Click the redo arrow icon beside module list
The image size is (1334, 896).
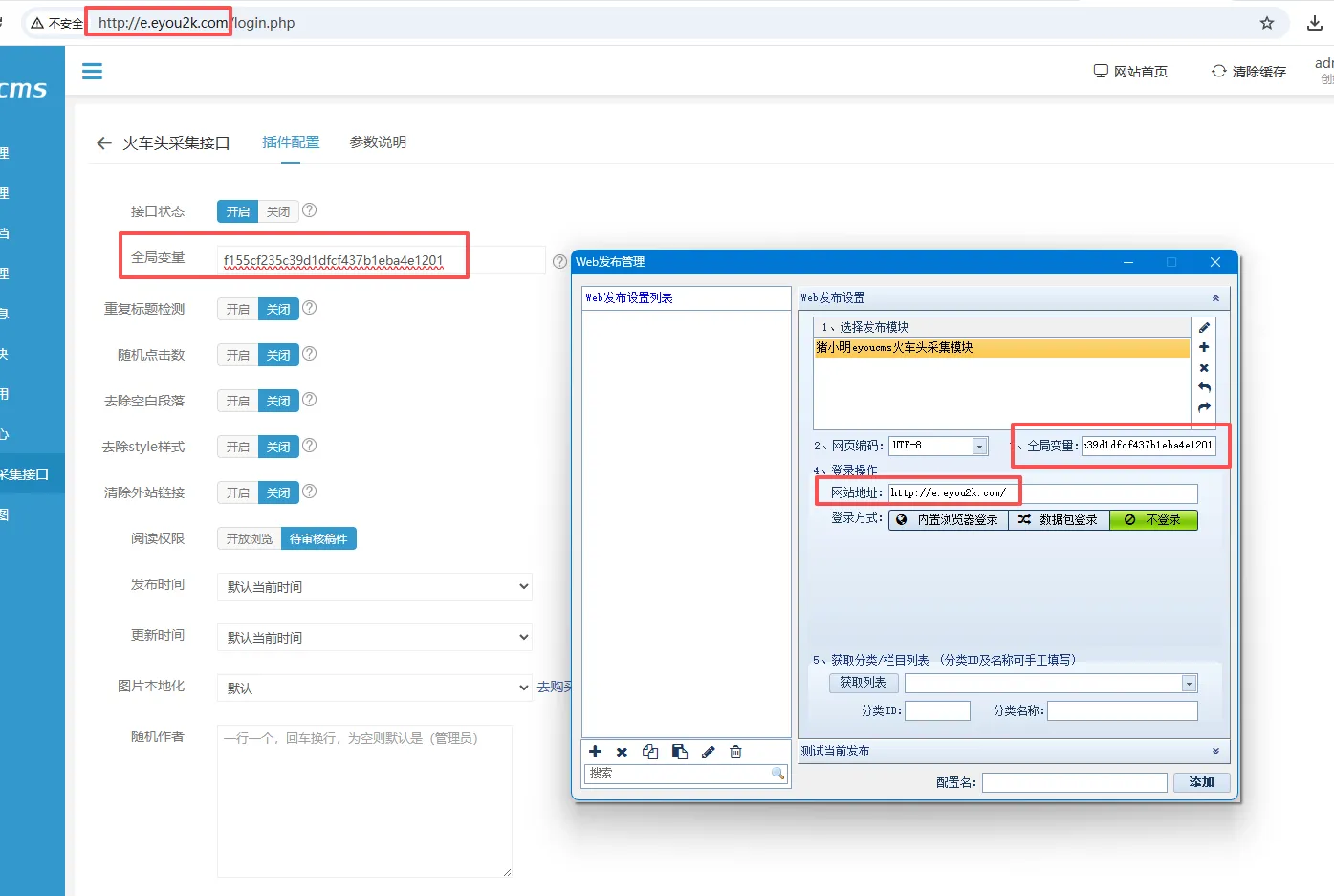(x=1204, y=407)
